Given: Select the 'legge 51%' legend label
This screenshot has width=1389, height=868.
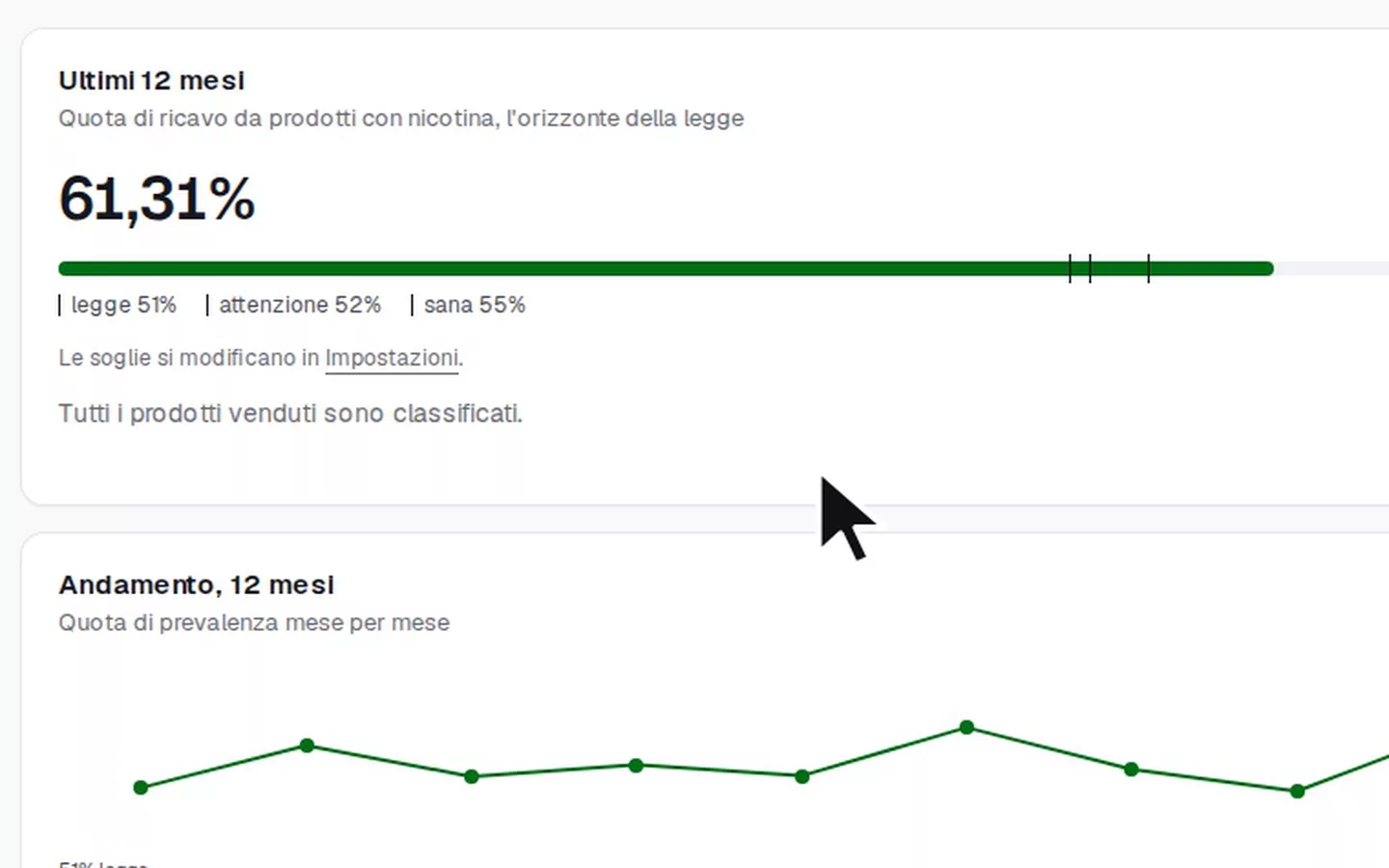Looking at the screenshot, I should click(118, 305).
